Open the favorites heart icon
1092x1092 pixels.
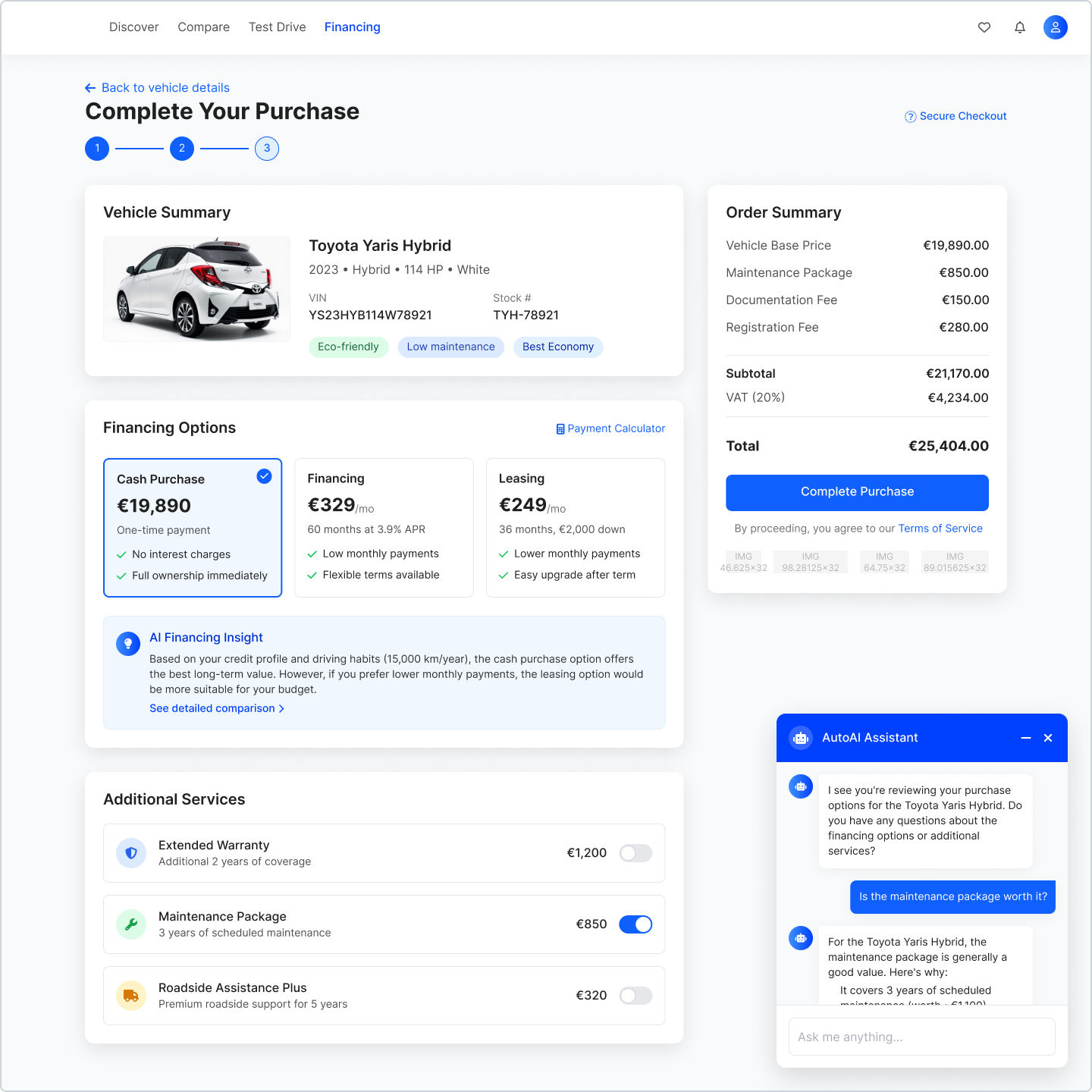coord(984,27)
